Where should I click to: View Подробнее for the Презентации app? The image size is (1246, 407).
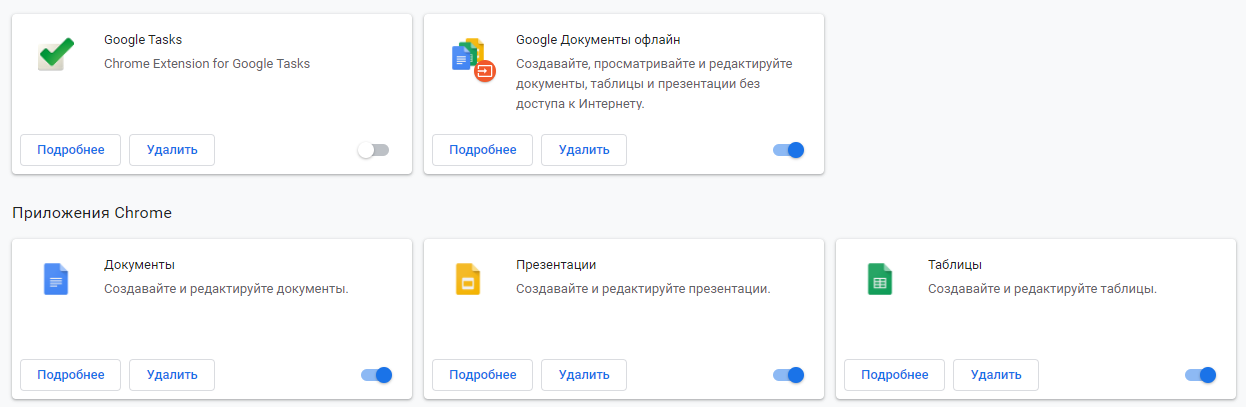tap(483, 375)
